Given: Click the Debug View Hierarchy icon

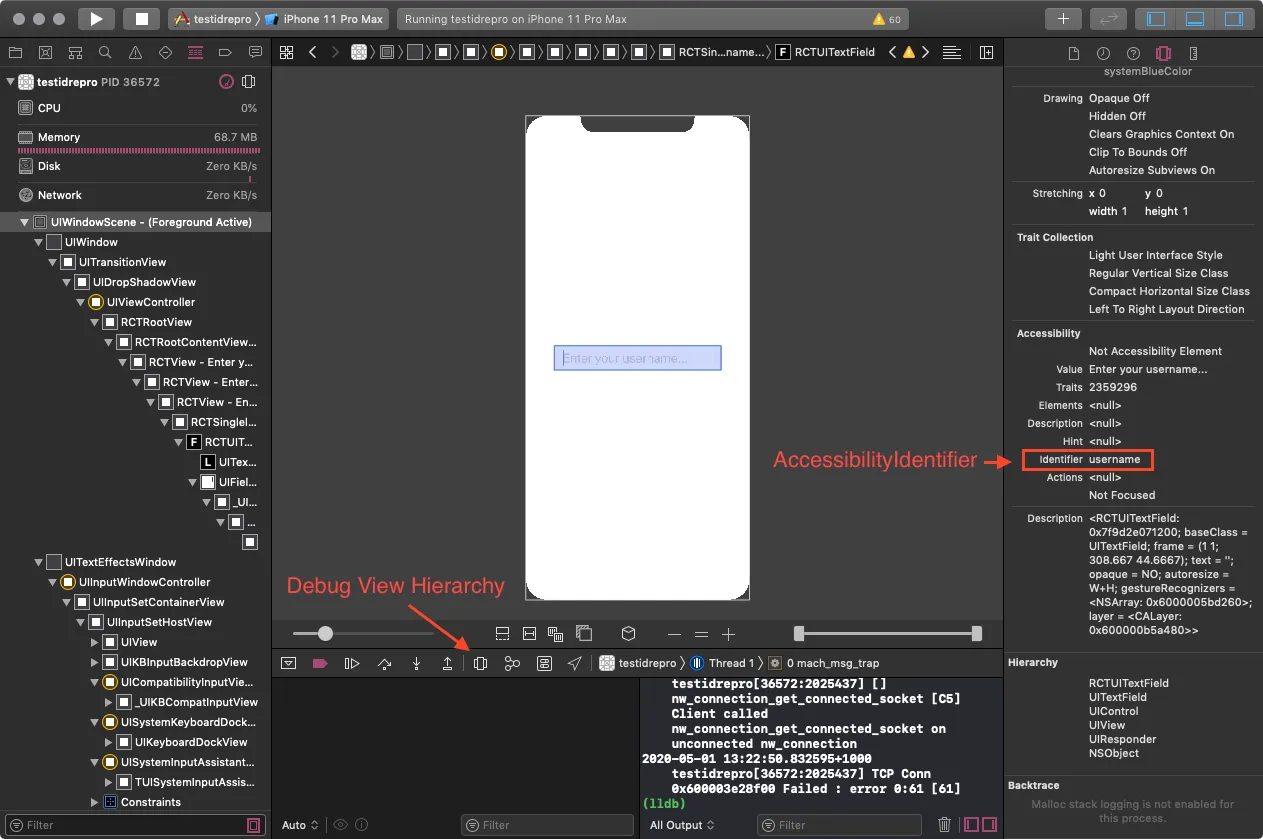Looking at the screenshot, I should tap(480, 663).
